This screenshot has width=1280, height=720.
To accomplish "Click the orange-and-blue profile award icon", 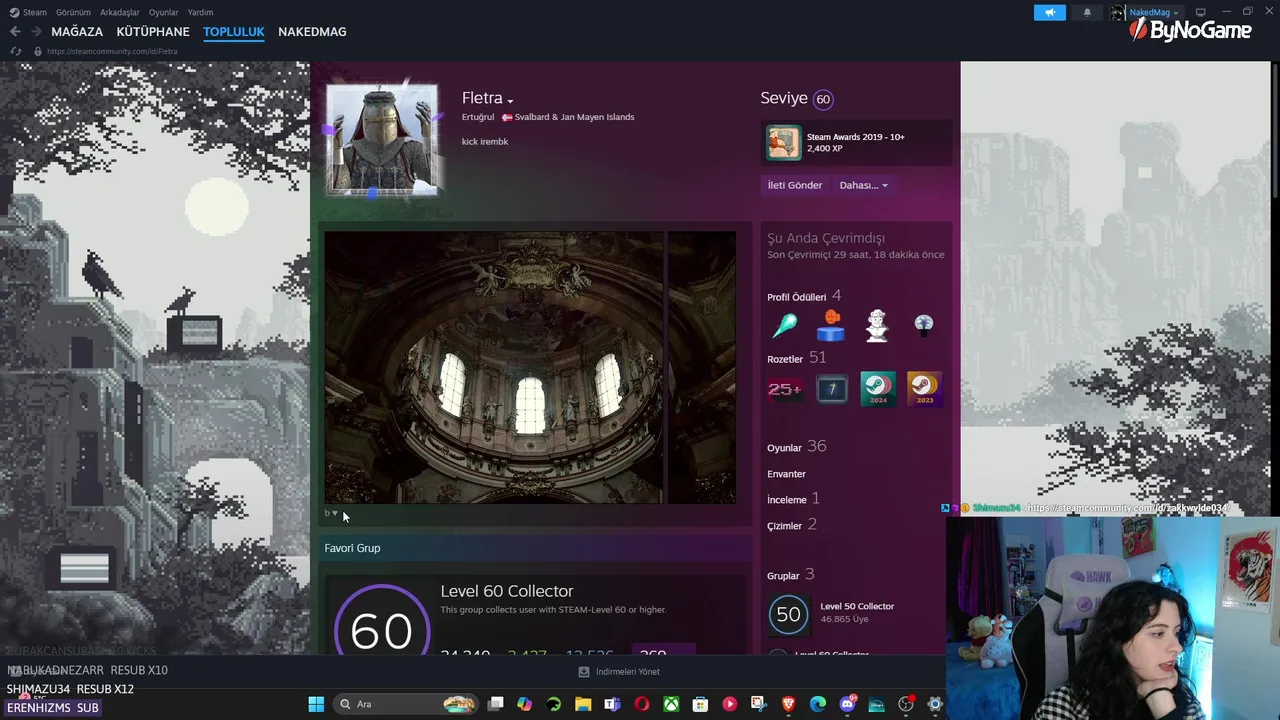I will [x=830, y=325].
